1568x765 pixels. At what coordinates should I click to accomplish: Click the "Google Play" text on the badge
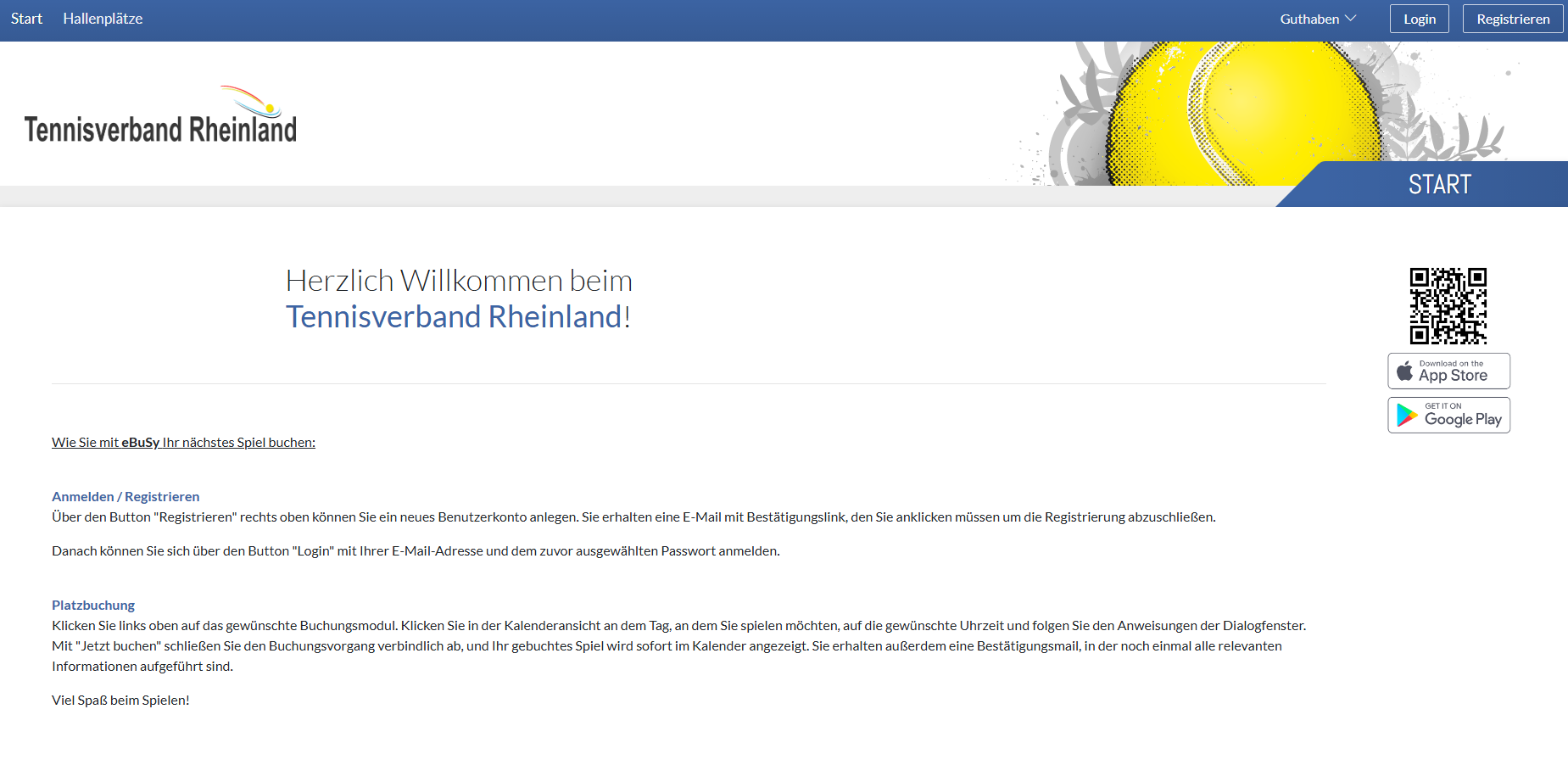pos(1463,419)
